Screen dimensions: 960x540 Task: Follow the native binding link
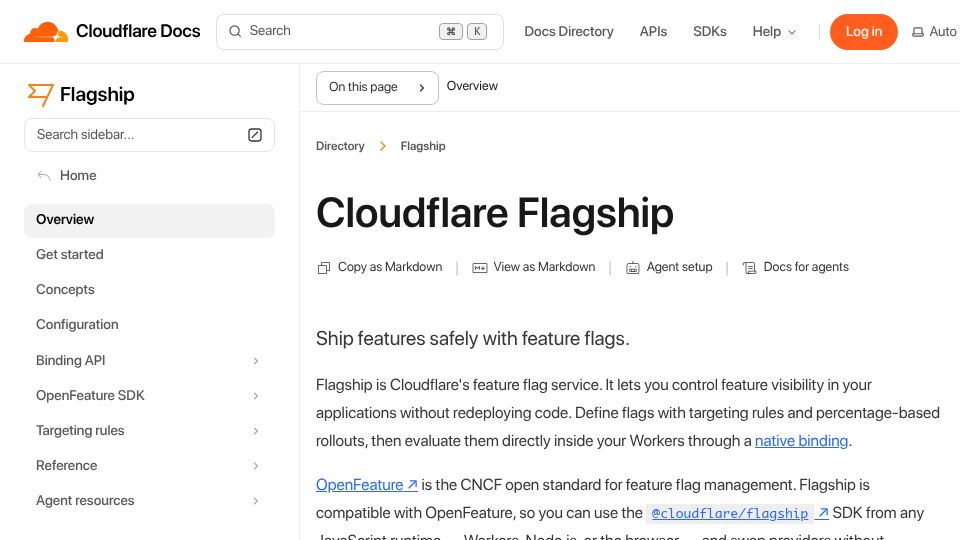click(x=801, y=441)
